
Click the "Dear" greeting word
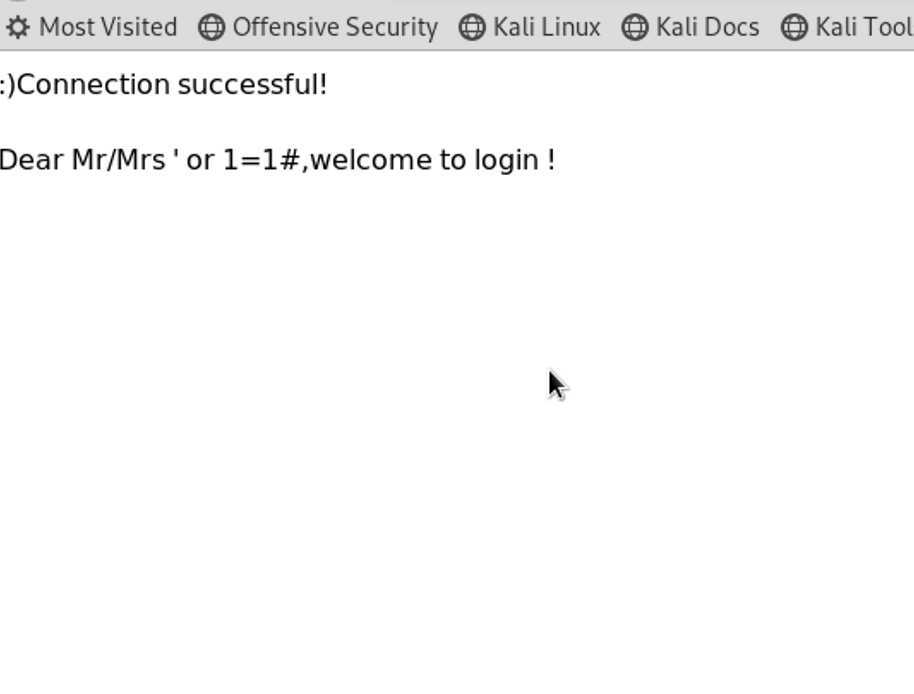pyautogui.click(x=32, y=160)
